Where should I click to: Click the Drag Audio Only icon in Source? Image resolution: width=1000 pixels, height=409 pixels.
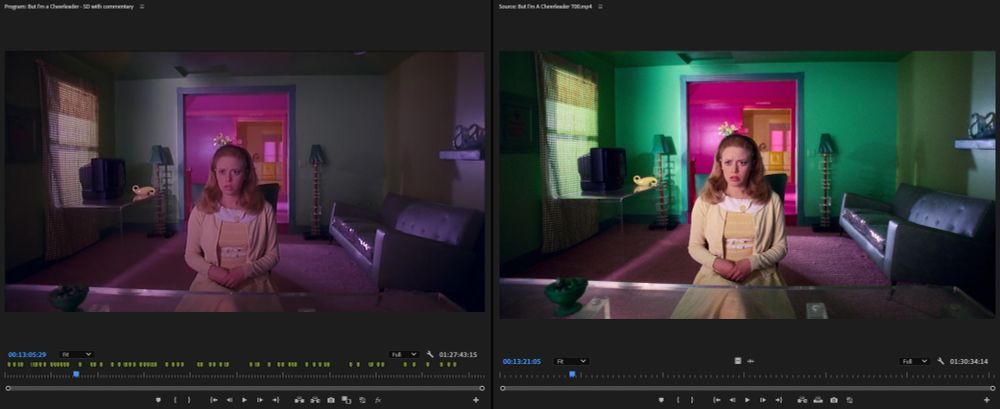[751, 361]
